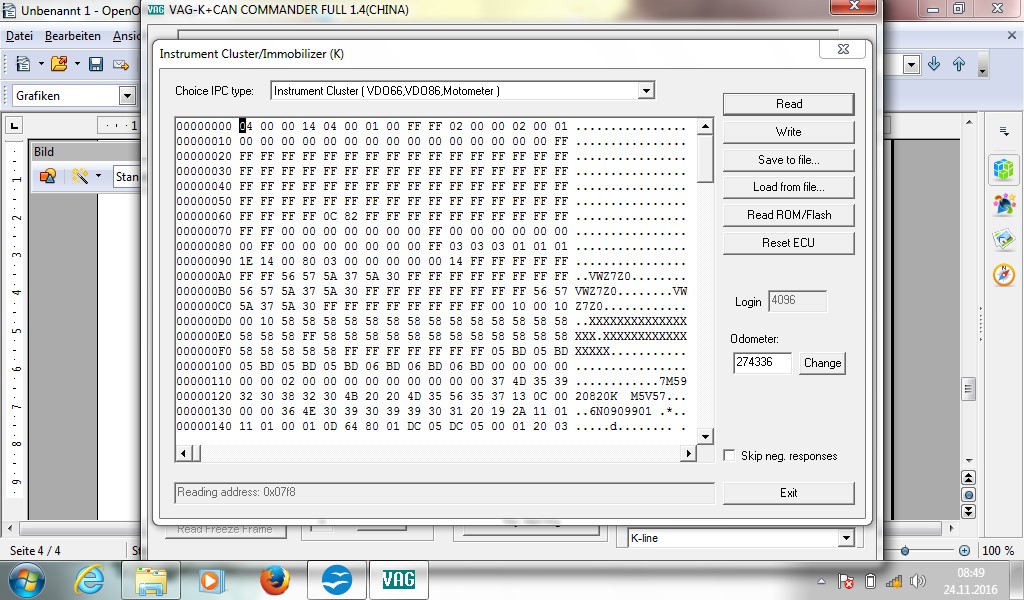The image size is (1024, 600).
Task: Close the OpenOffice document with the X
Action: click(1012, 35)
